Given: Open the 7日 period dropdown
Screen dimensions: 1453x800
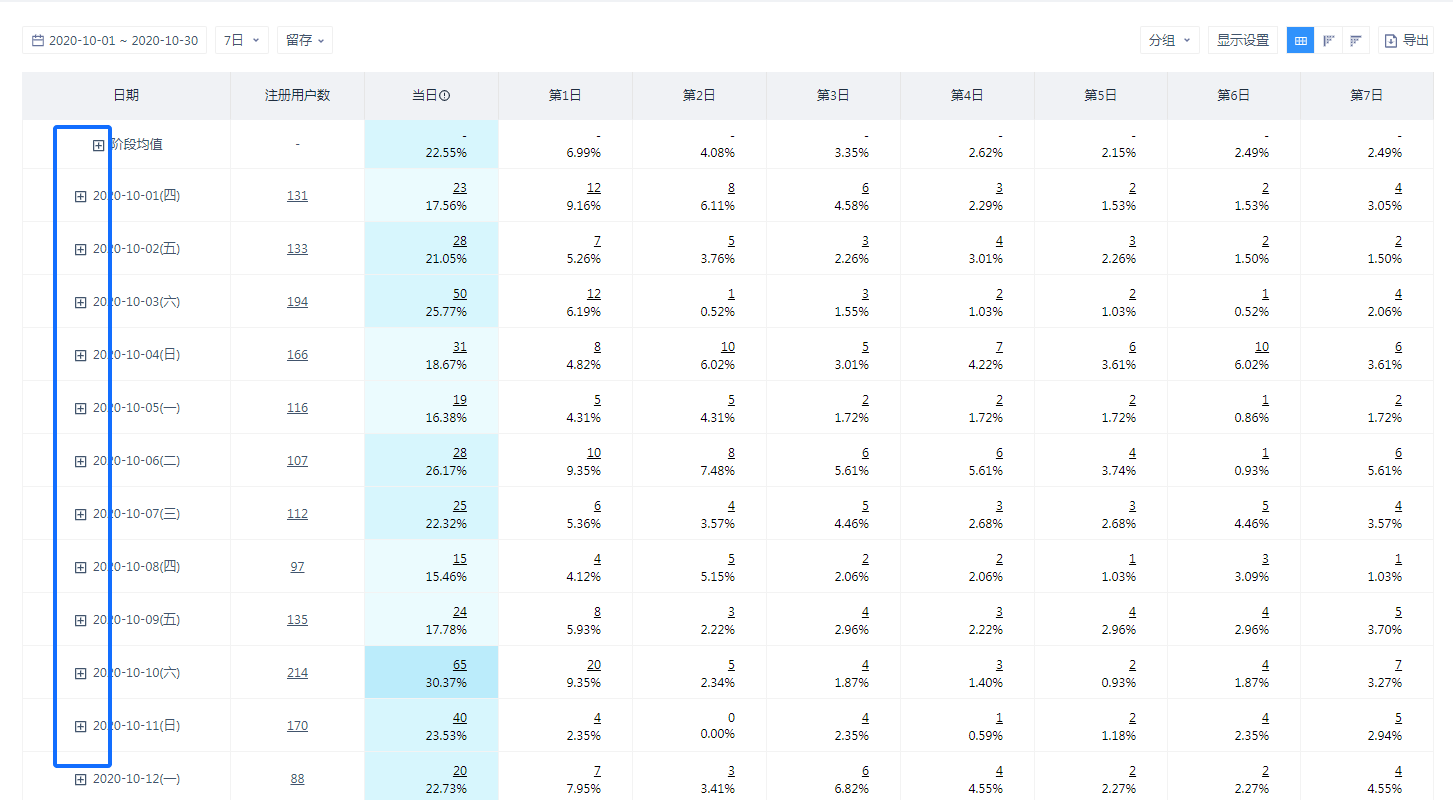Looking at the screenshot, I should [x=241, y=40].
